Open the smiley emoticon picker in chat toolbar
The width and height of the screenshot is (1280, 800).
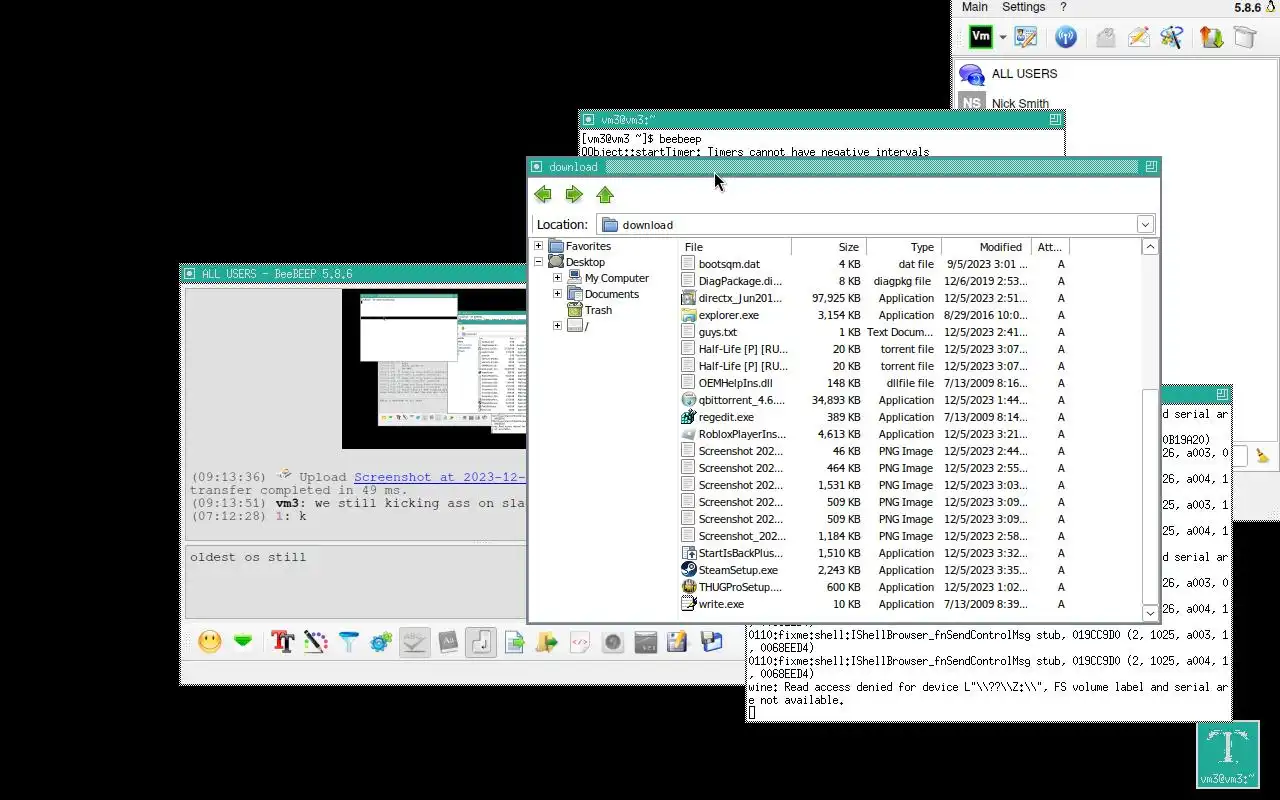[x=210, y=642]
